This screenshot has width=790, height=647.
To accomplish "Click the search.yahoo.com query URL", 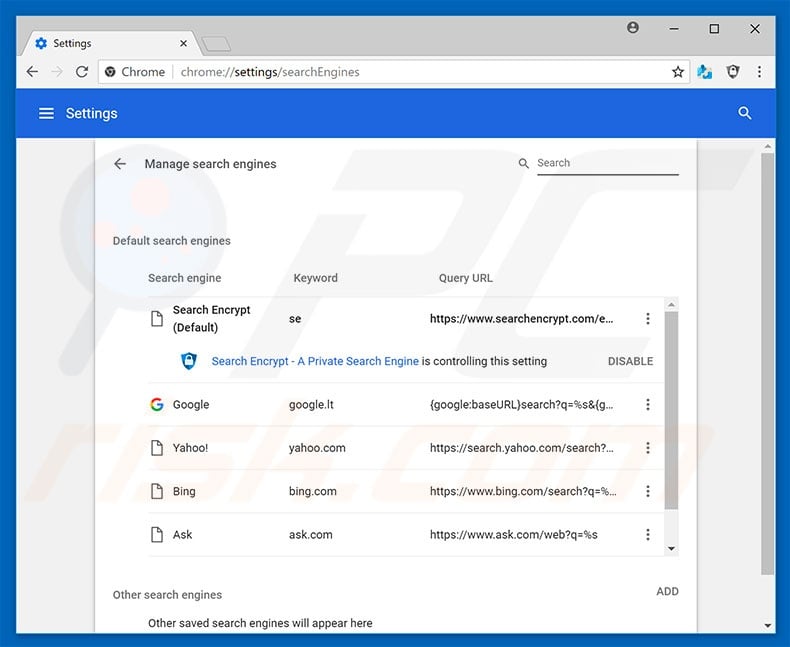I will coord(521,448).
